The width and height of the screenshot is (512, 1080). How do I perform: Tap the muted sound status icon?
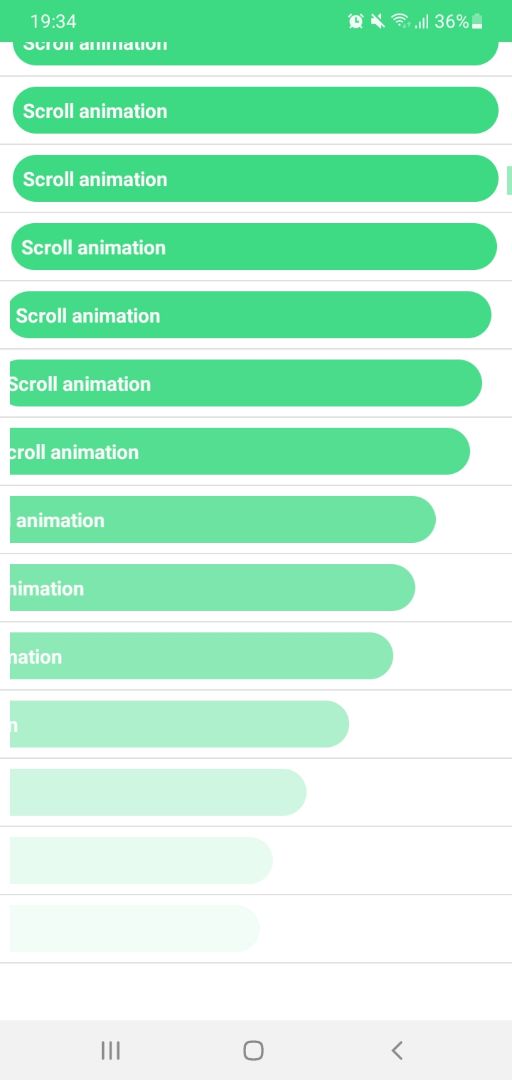point(377,21)
